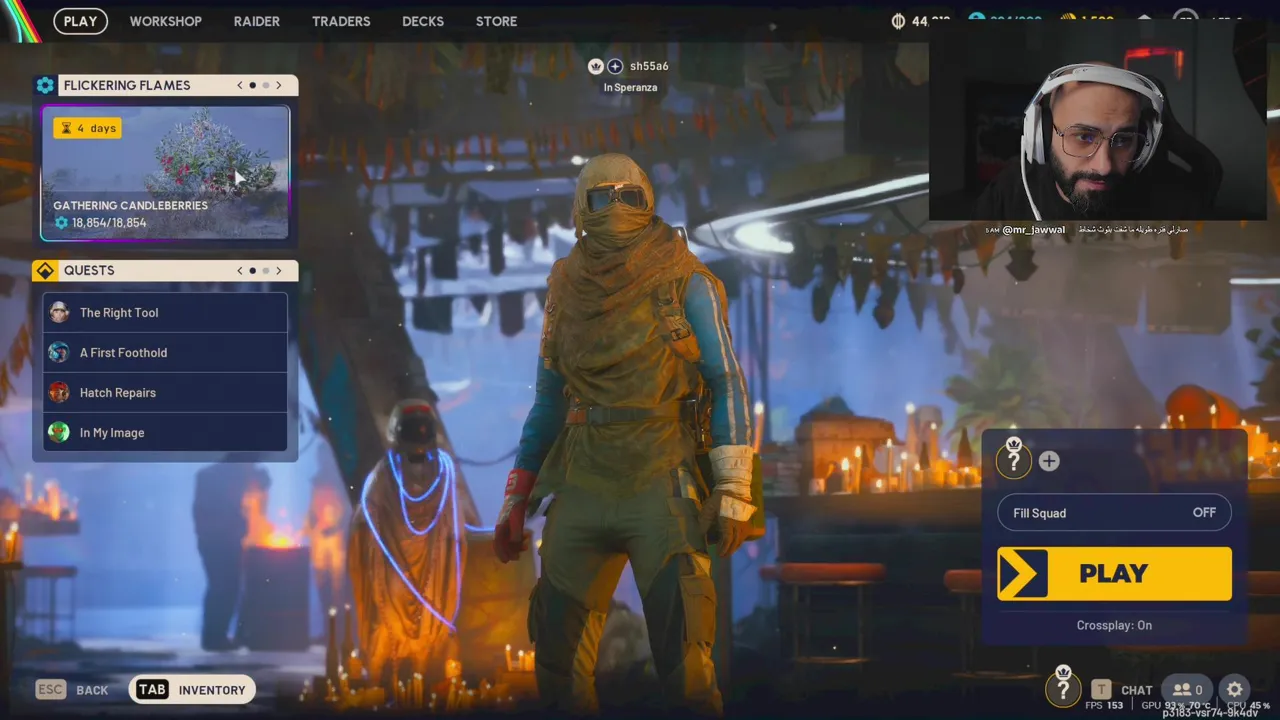Open the PLAY tab in top navigation
The height and width of the screenshot is (720, 1280).
(80, 21)
